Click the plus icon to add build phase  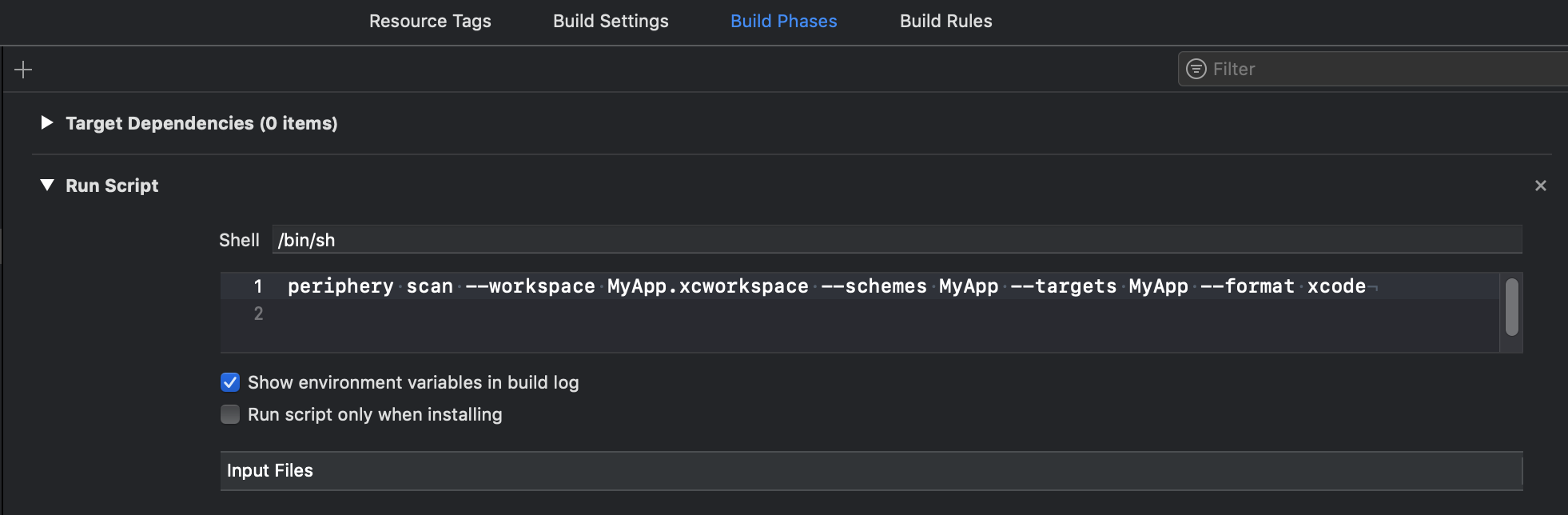23,70
